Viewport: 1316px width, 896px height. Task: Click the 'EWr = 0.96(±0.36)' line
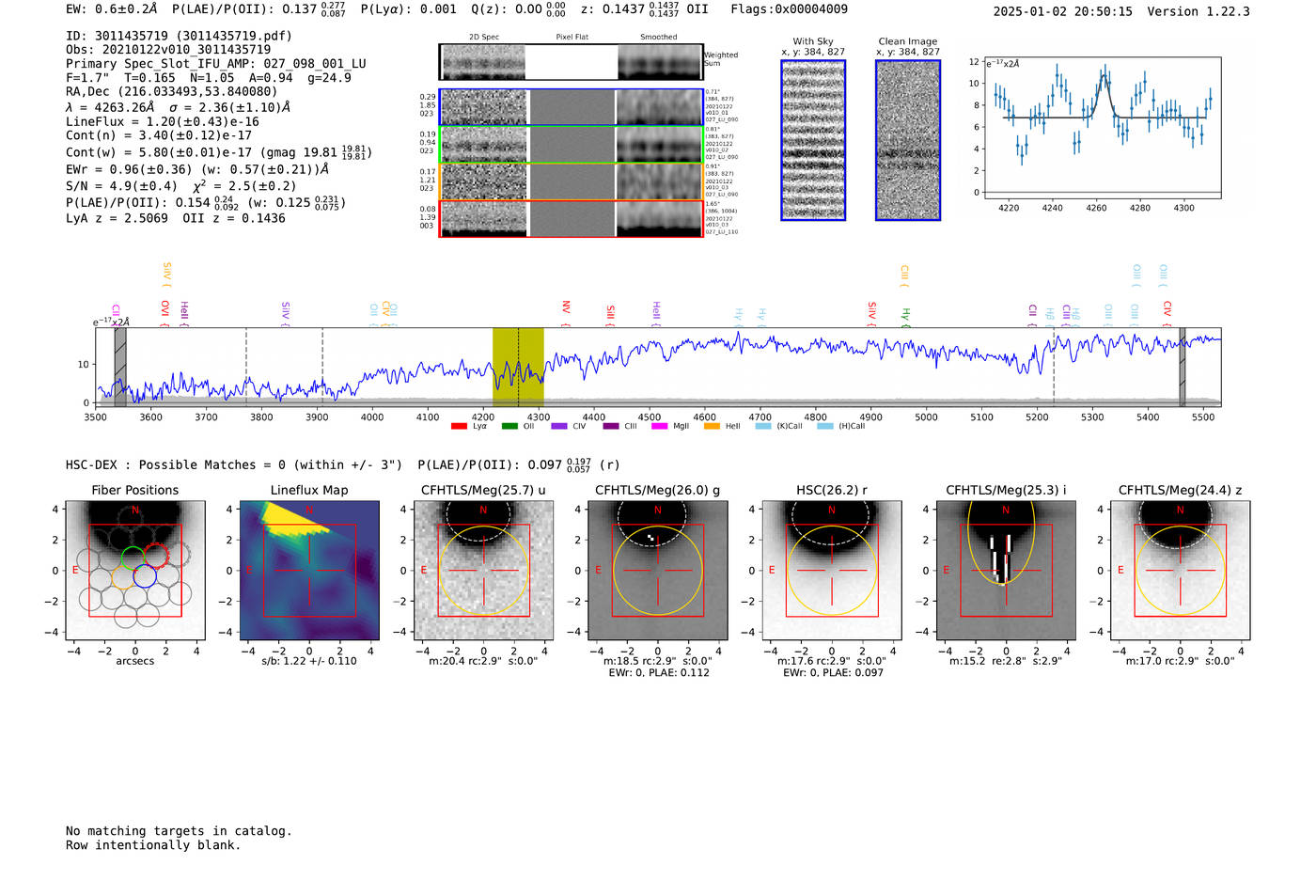197,170
